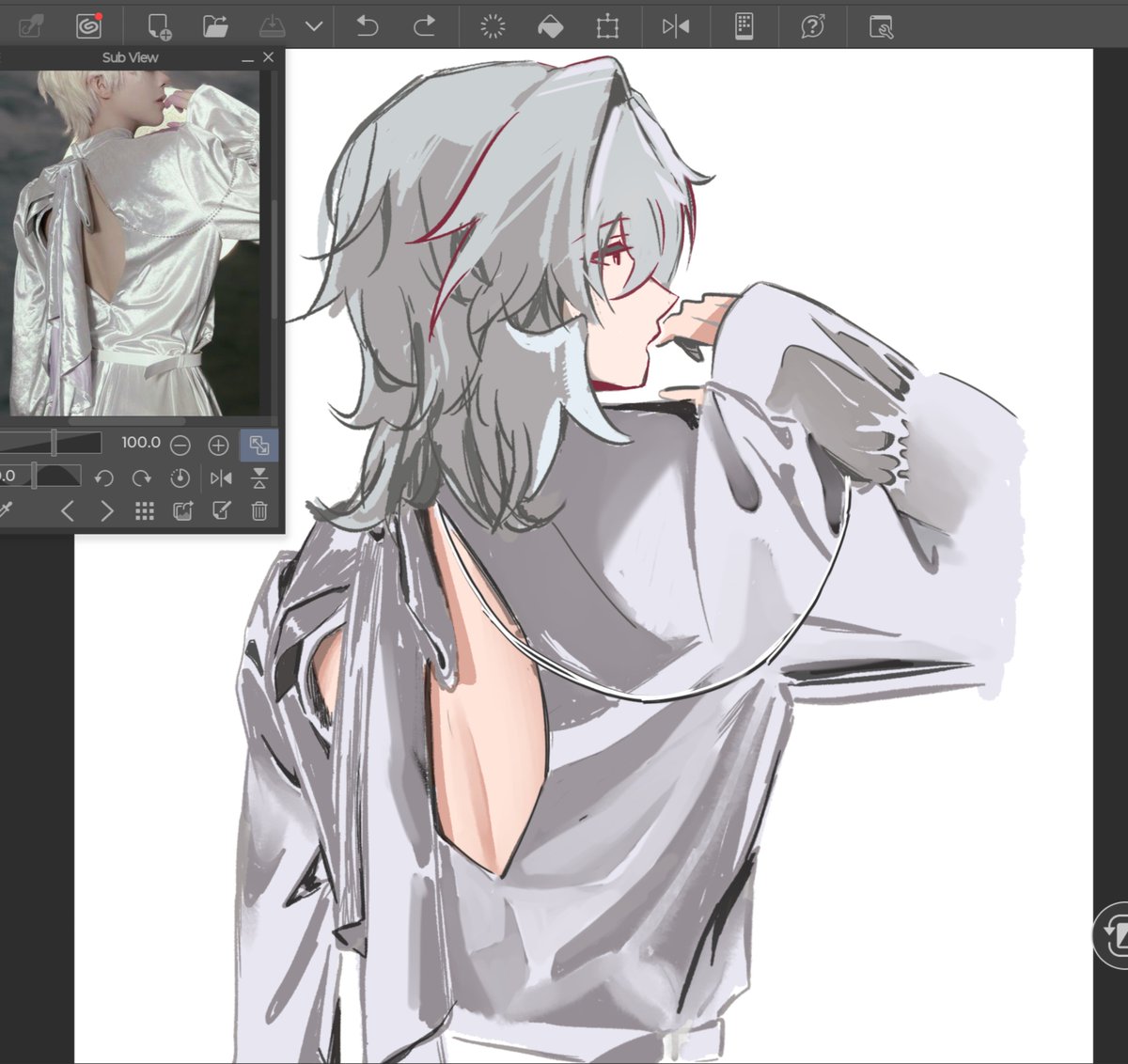Viewport: 1128px width, 1064px height.
Task: Save the current canvas
Action: pos(271,26)
